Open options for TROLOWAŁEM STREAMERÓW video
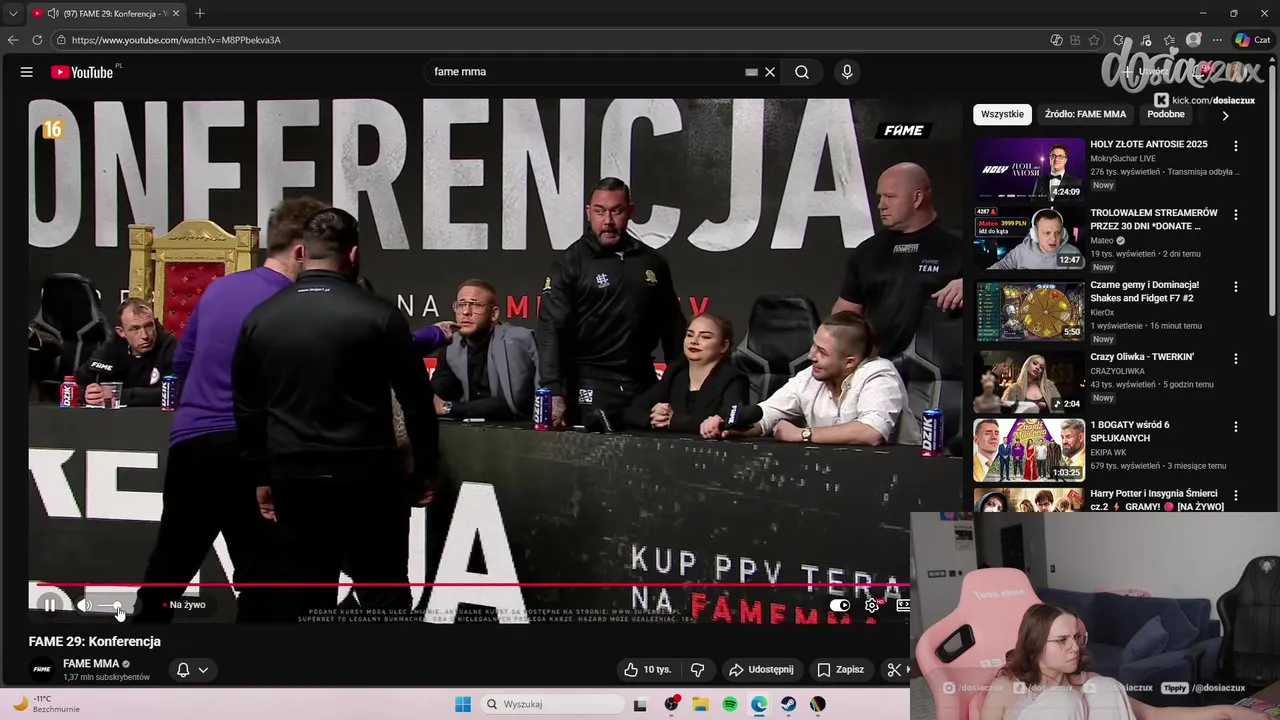The image size is (1280, 720). (x=1235, y=215)
